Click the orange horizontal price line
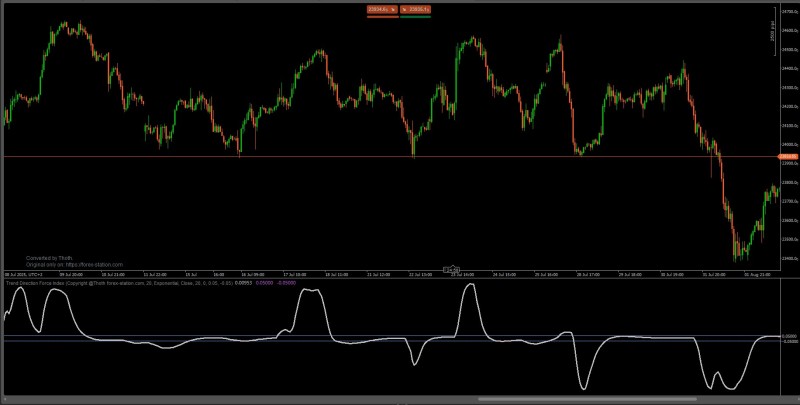 click(x=390, y=157)
